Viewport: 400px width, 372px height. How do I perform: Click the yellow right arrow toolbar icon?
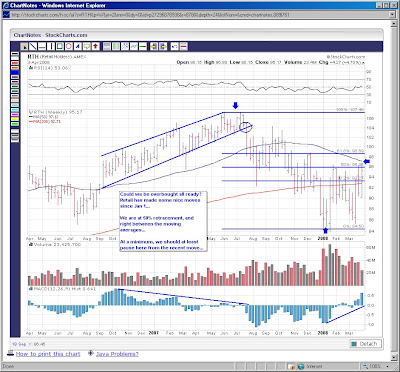pyautogui.click(x=163, y=47)
